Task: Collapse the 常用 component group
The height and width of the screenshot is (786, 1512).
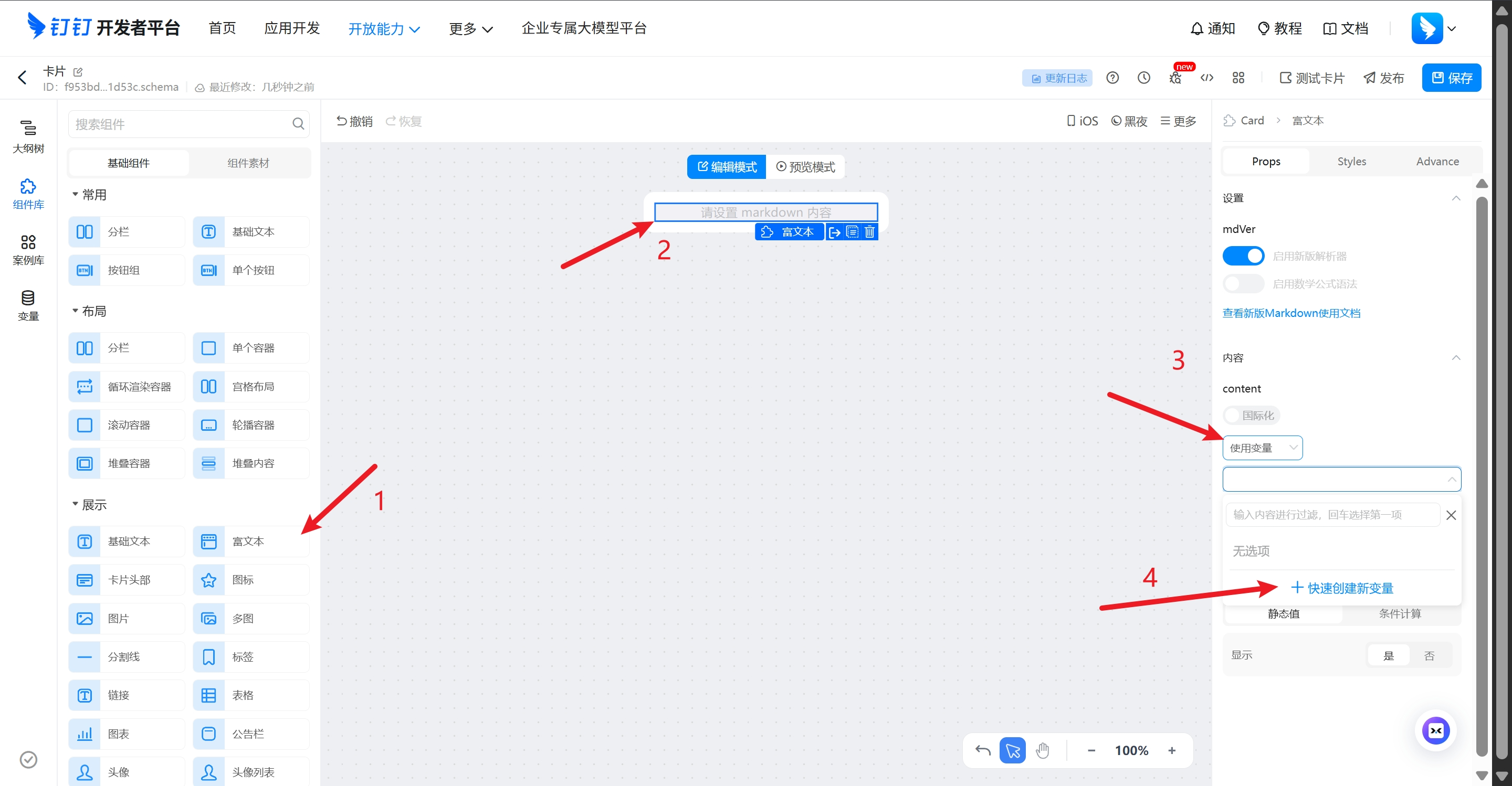Action: pyautogui.click(x=76, y=195)
